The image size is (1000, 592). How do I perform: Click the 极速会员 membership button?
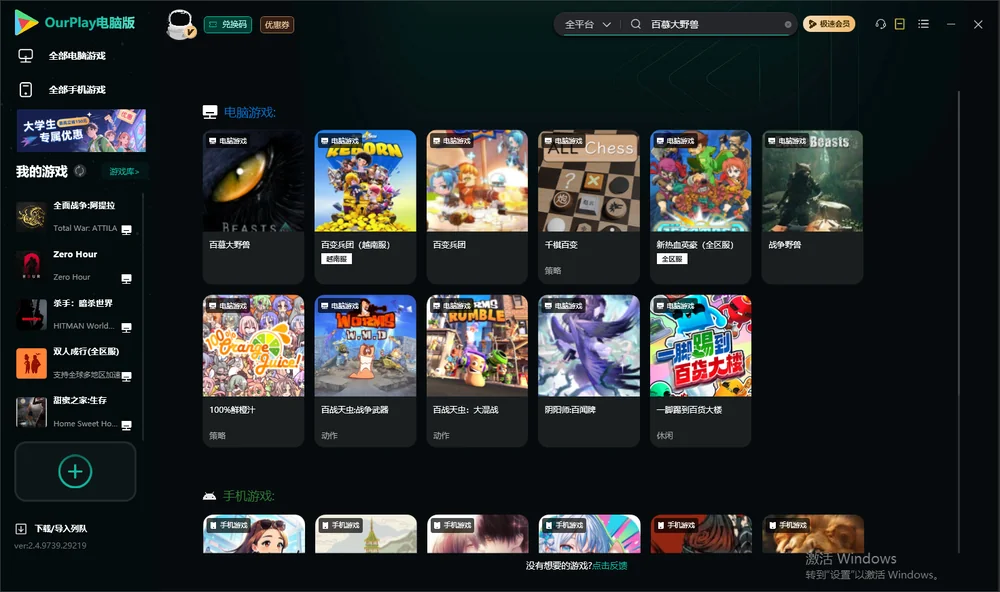click(x=829, y=24)
